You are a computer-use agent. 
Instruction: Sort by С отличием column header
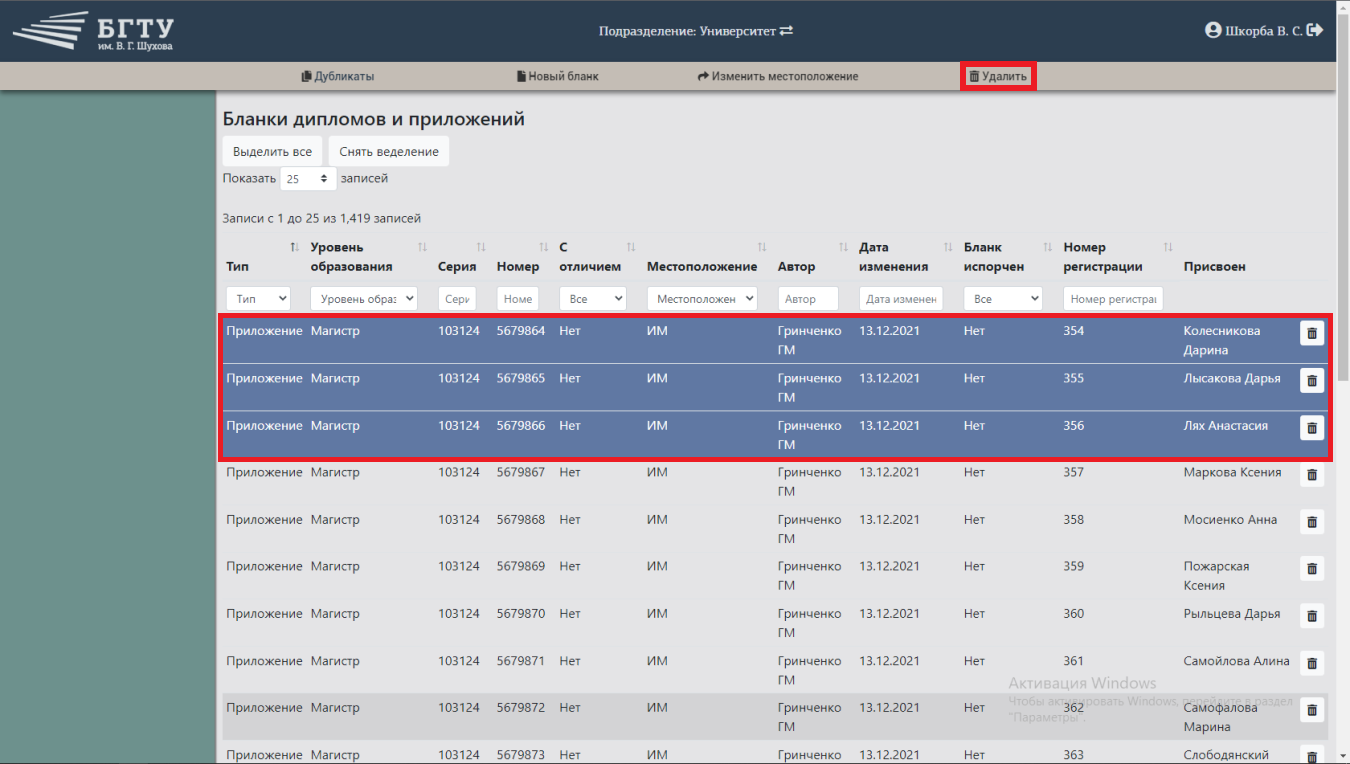631,247
